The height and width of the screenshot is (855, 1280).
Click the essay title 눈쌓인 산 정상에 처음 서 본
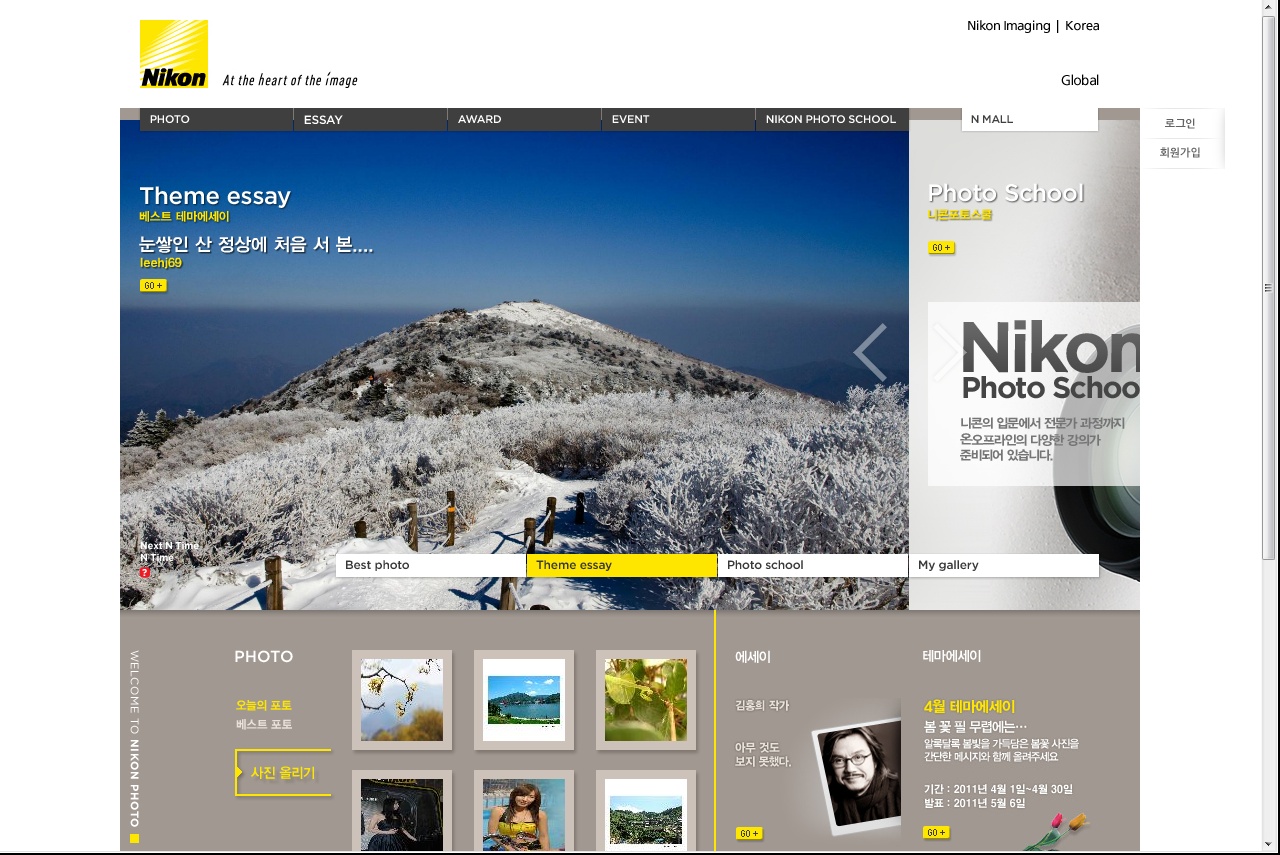click(x=256, y=244)
